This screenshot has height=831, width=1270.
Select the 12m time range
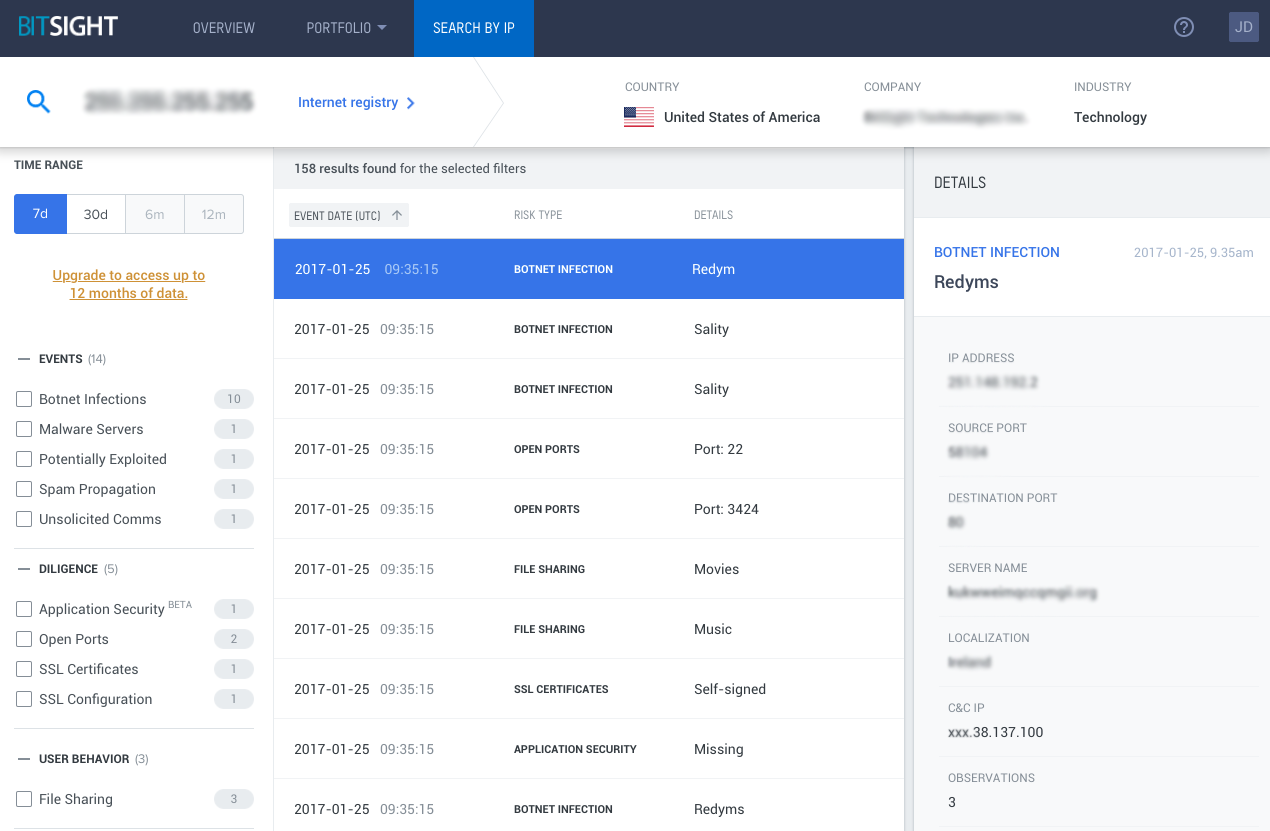[x=214, y=214]
